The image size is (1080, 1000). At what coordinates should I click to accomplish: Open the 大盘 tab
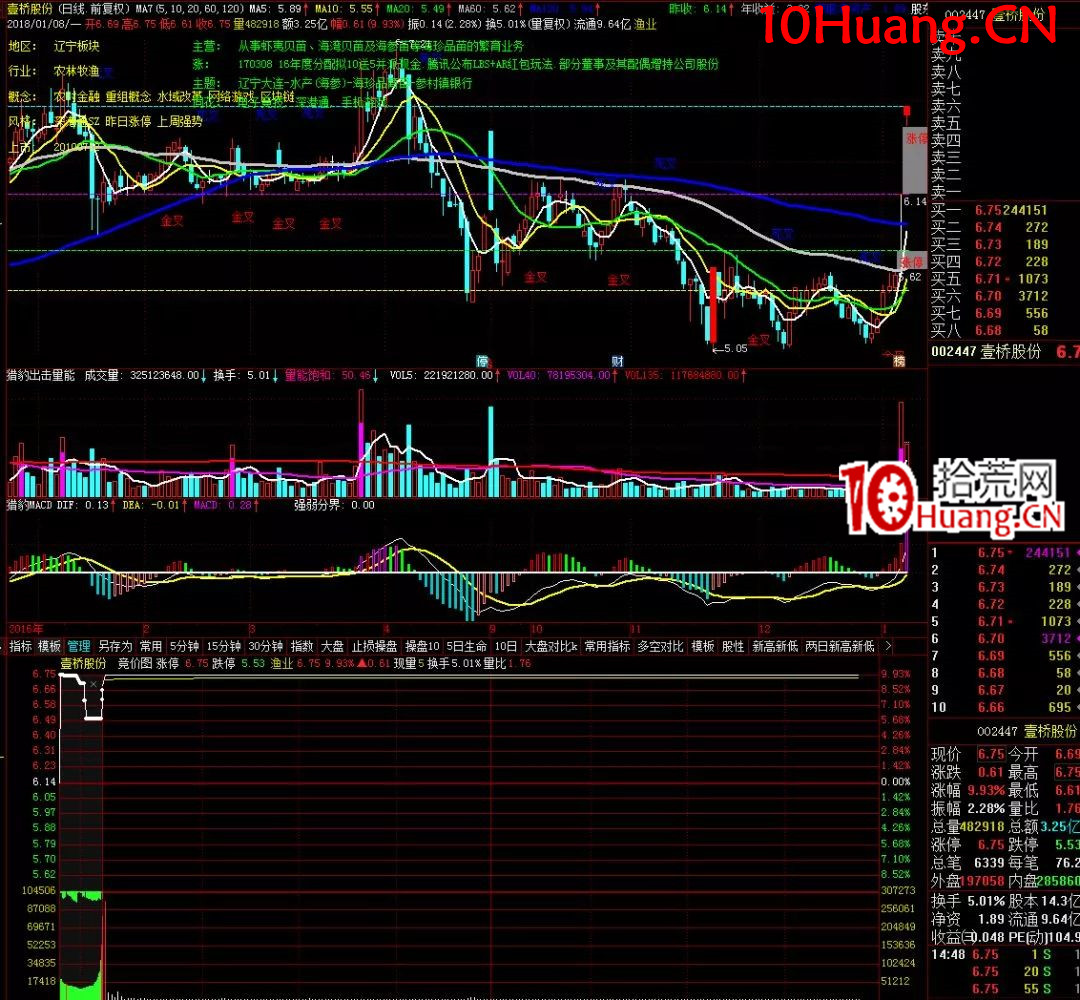(x=333, y=646)
